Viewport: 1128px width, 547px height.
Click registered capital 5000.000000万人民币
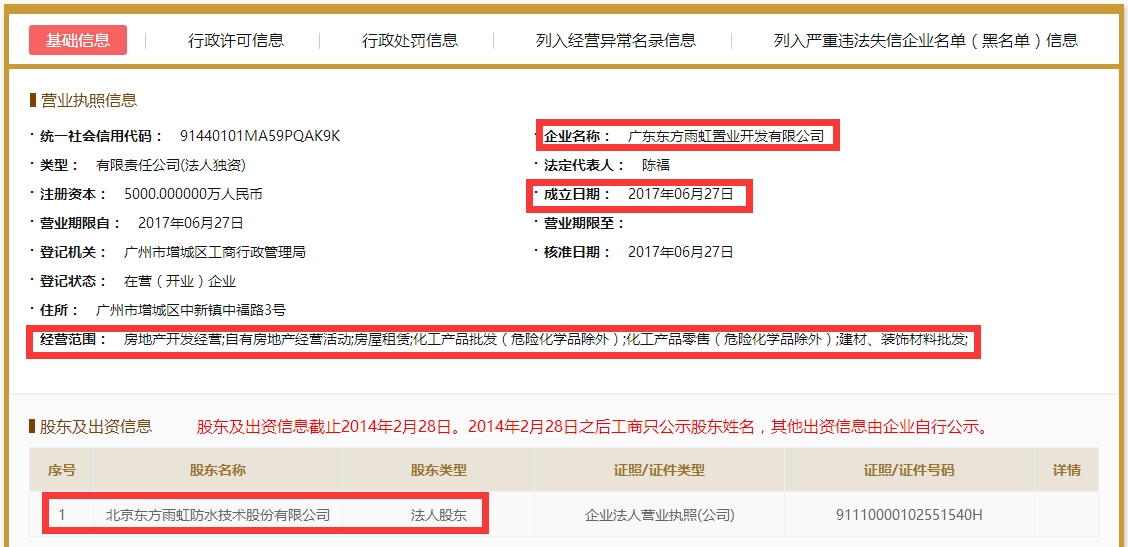[193, 194]
